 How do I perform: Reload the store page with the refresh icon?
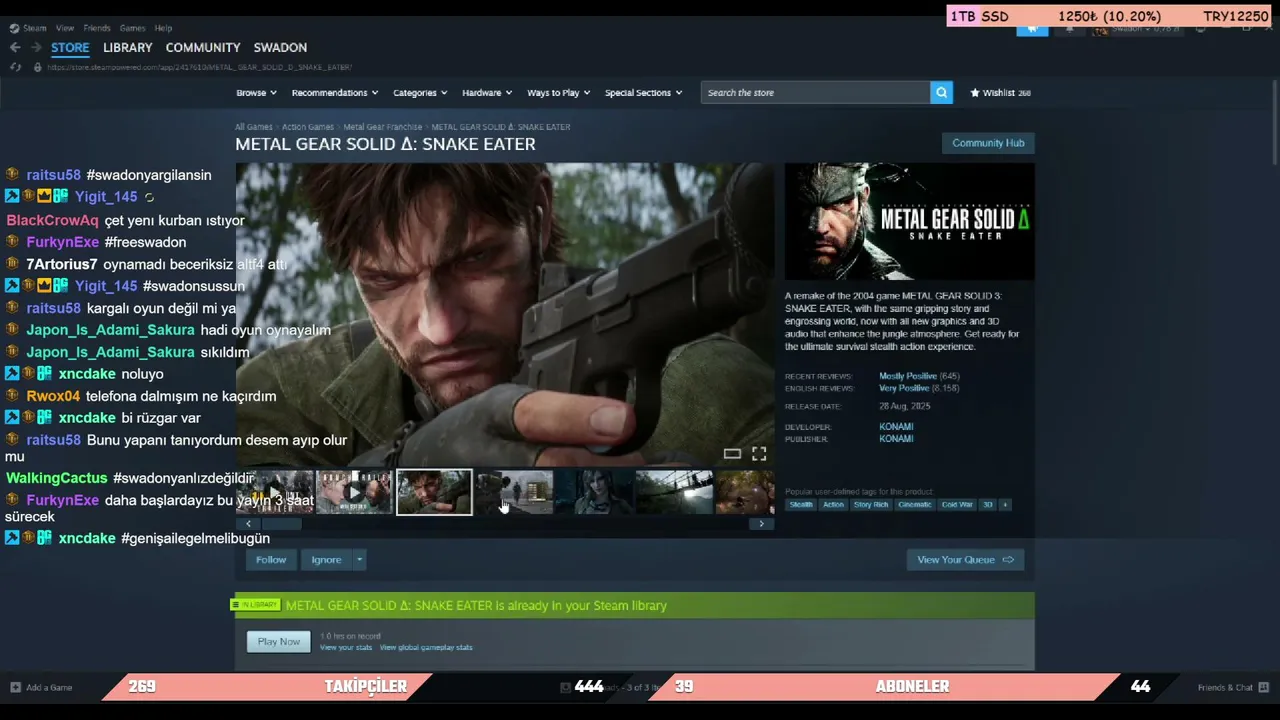click(x=15, y=67)
